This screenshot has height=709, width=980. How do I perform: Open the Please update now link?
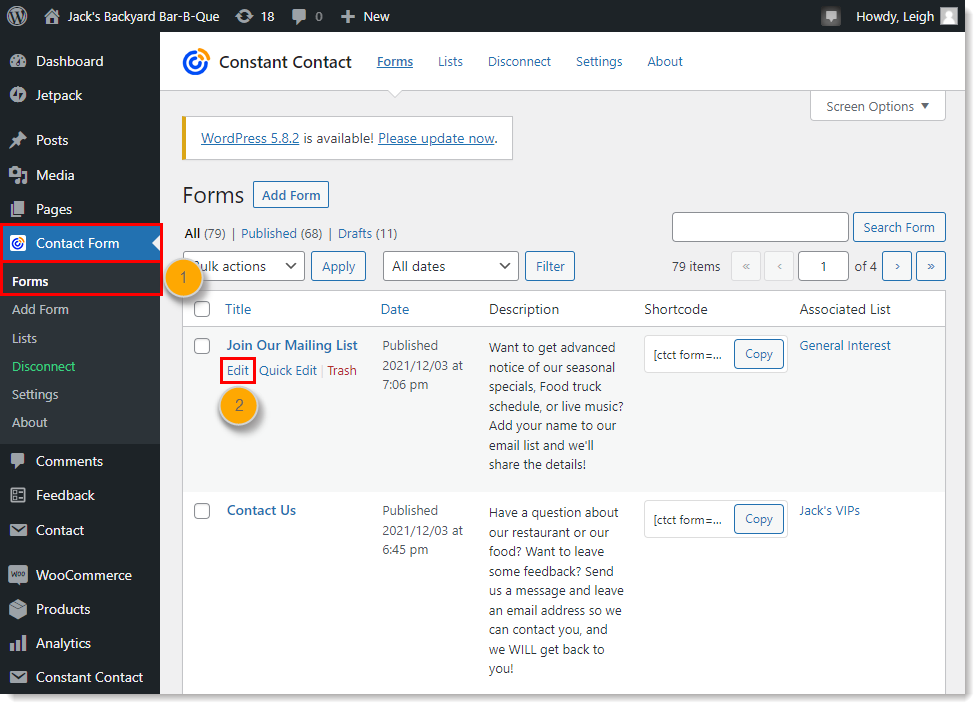point(437,138)
